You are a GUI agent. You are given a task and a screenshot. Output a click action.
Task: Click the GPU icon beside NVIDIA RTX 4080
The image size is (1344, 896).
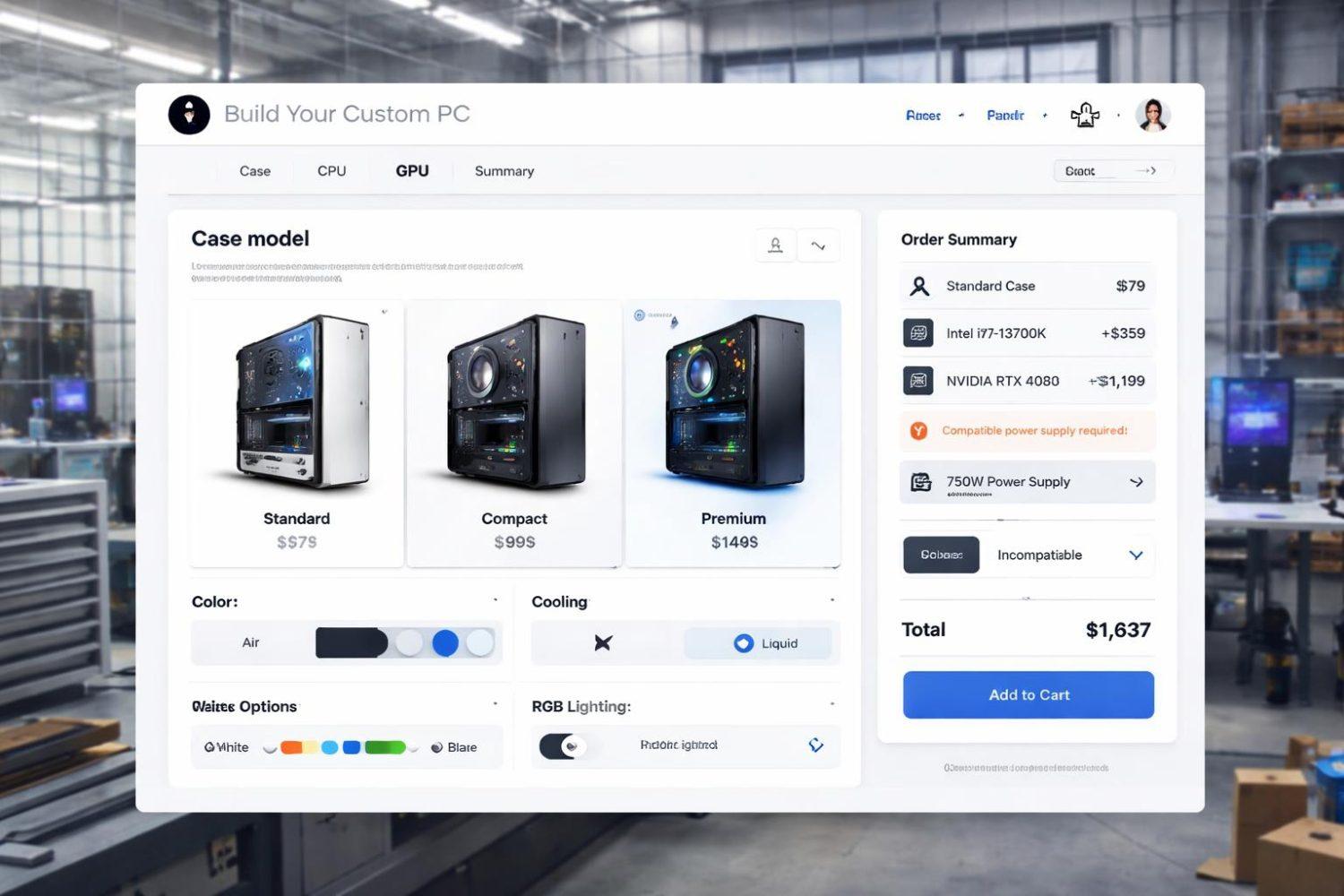(x=918, y=381)
